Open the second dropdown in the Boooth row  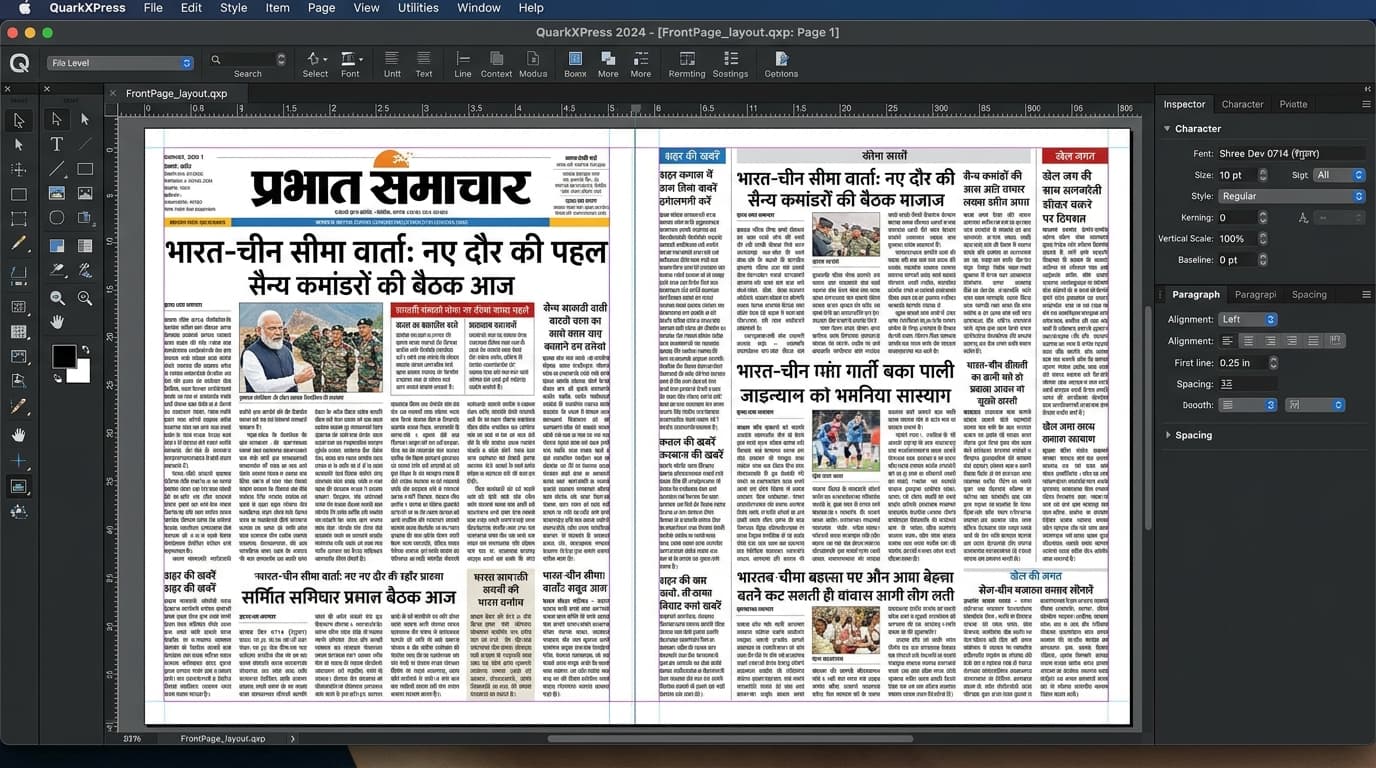click(x=1314, y=405)
